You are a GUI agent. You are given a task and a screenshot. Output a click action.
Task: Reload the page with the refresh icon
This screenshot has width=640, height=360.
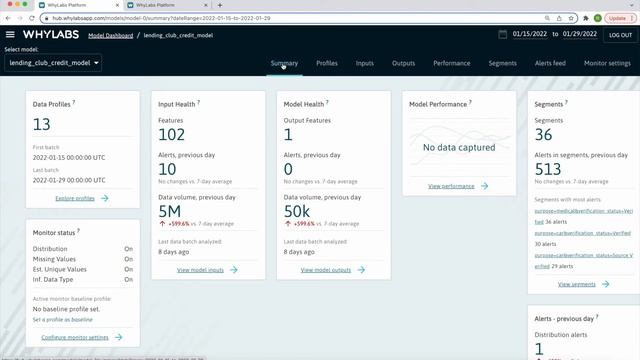(32, 18)
